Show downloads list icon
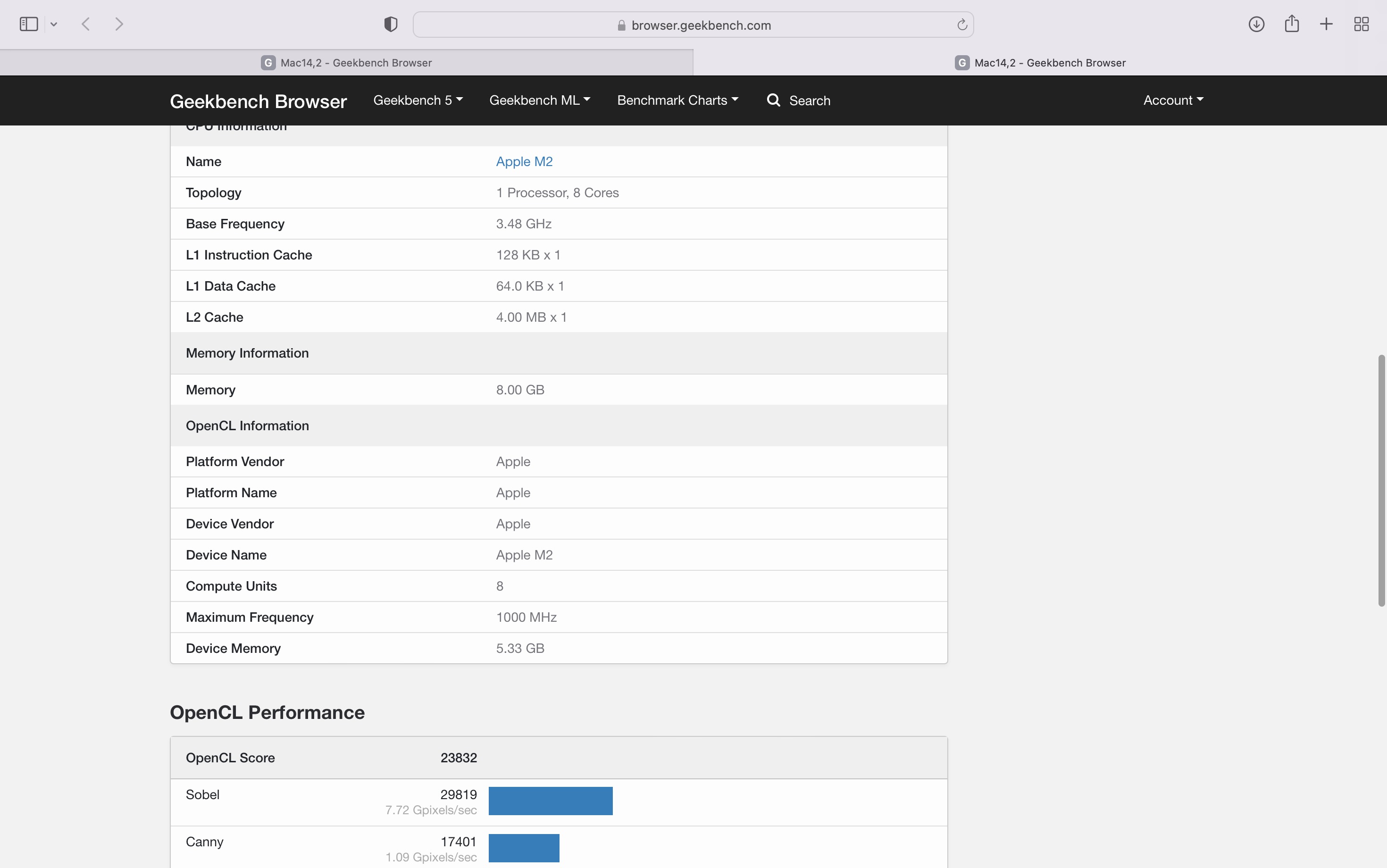 [1256, 24]
